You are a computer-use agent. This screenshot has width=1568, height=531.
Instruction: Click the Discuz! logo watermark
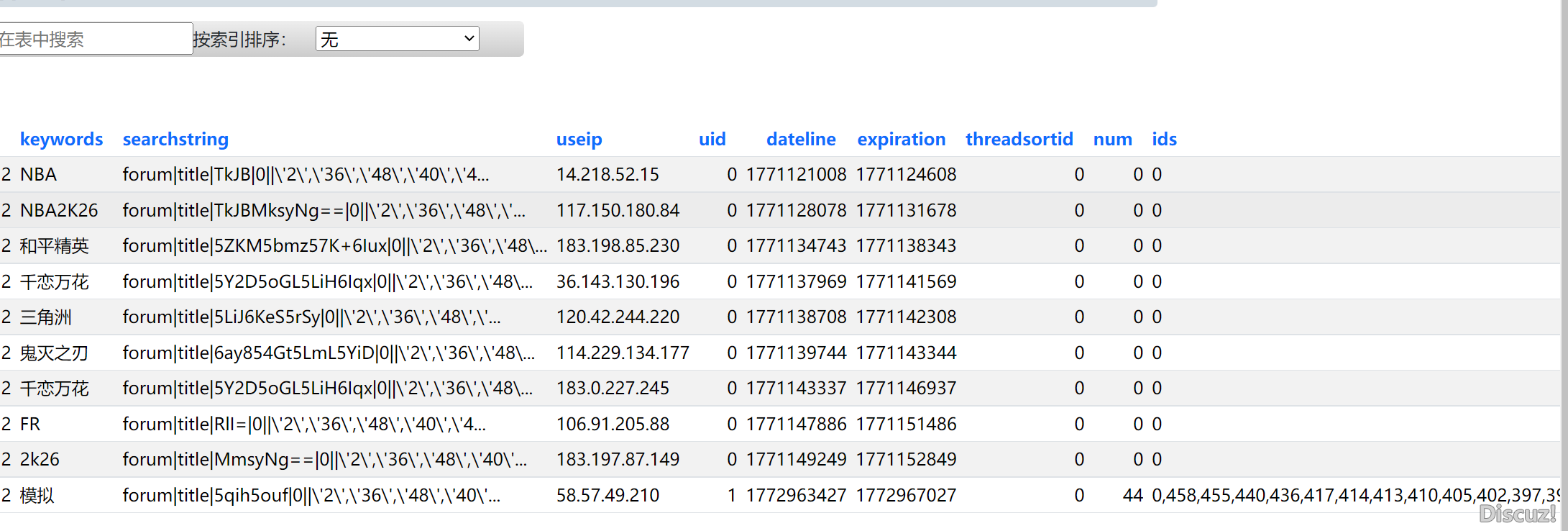click(1518, 514)
